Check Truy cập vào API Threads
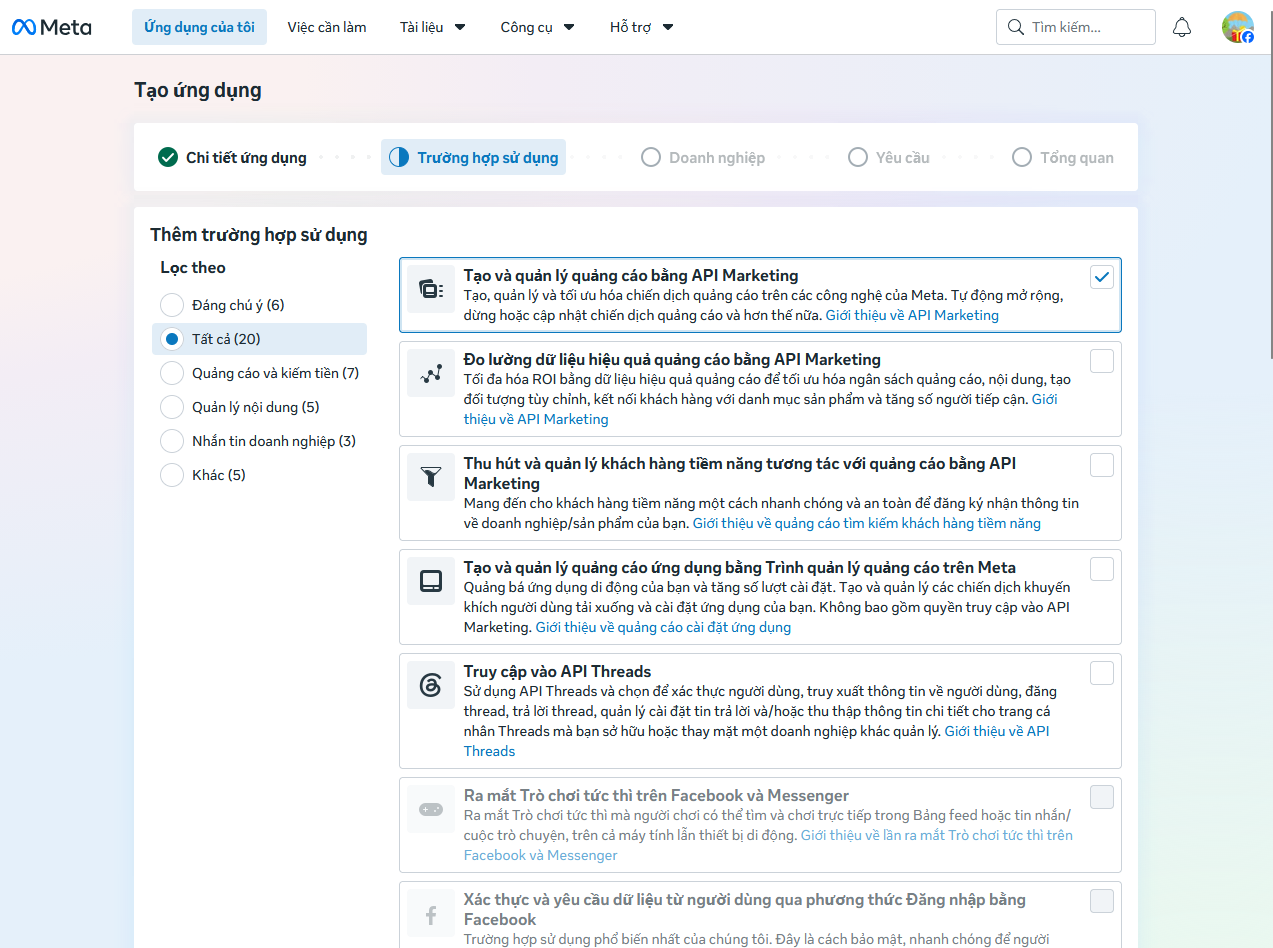1273x948 pixels. click(x=1102, y=673)
